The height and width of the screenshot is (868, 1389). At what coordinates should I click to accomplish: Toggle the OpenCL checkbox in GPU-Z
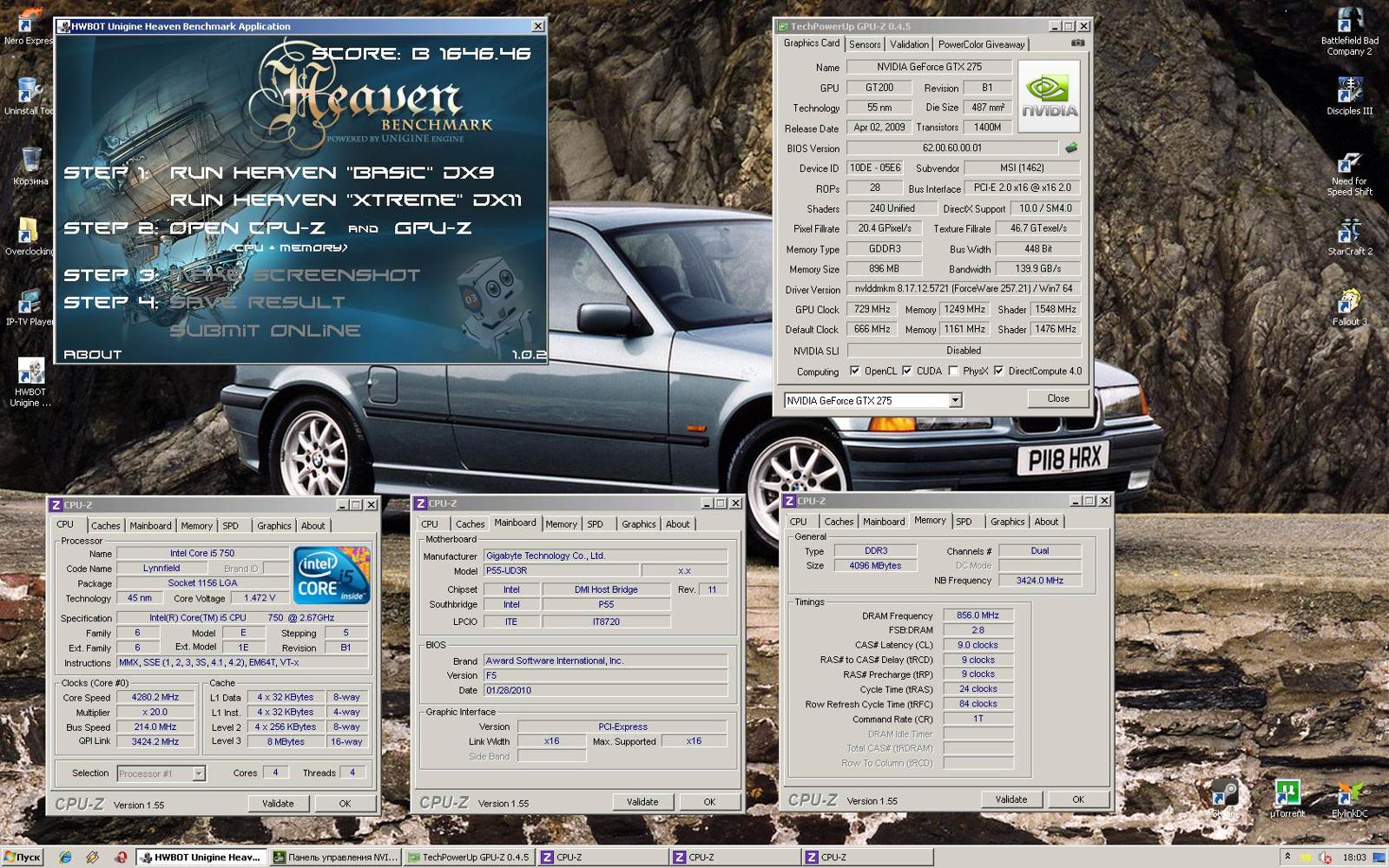pyautogui.click(x=855, y=371)
